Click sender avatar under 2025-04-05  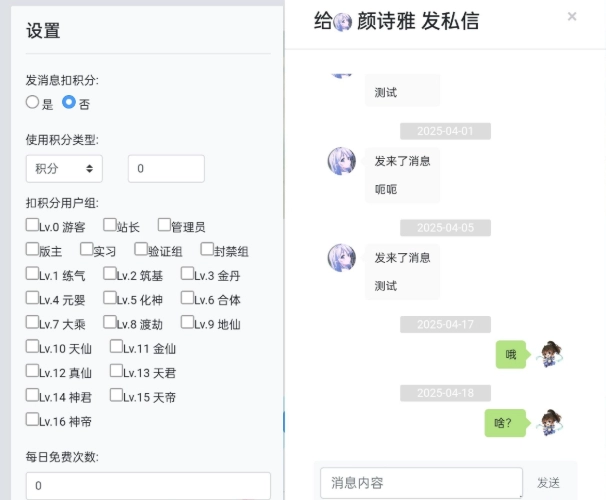342,257
